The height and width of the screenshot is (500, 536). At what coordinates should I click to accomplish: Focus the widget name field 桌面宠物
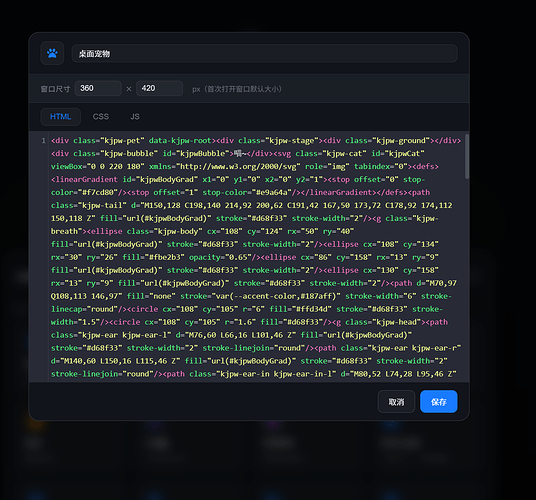click(264, 54)
